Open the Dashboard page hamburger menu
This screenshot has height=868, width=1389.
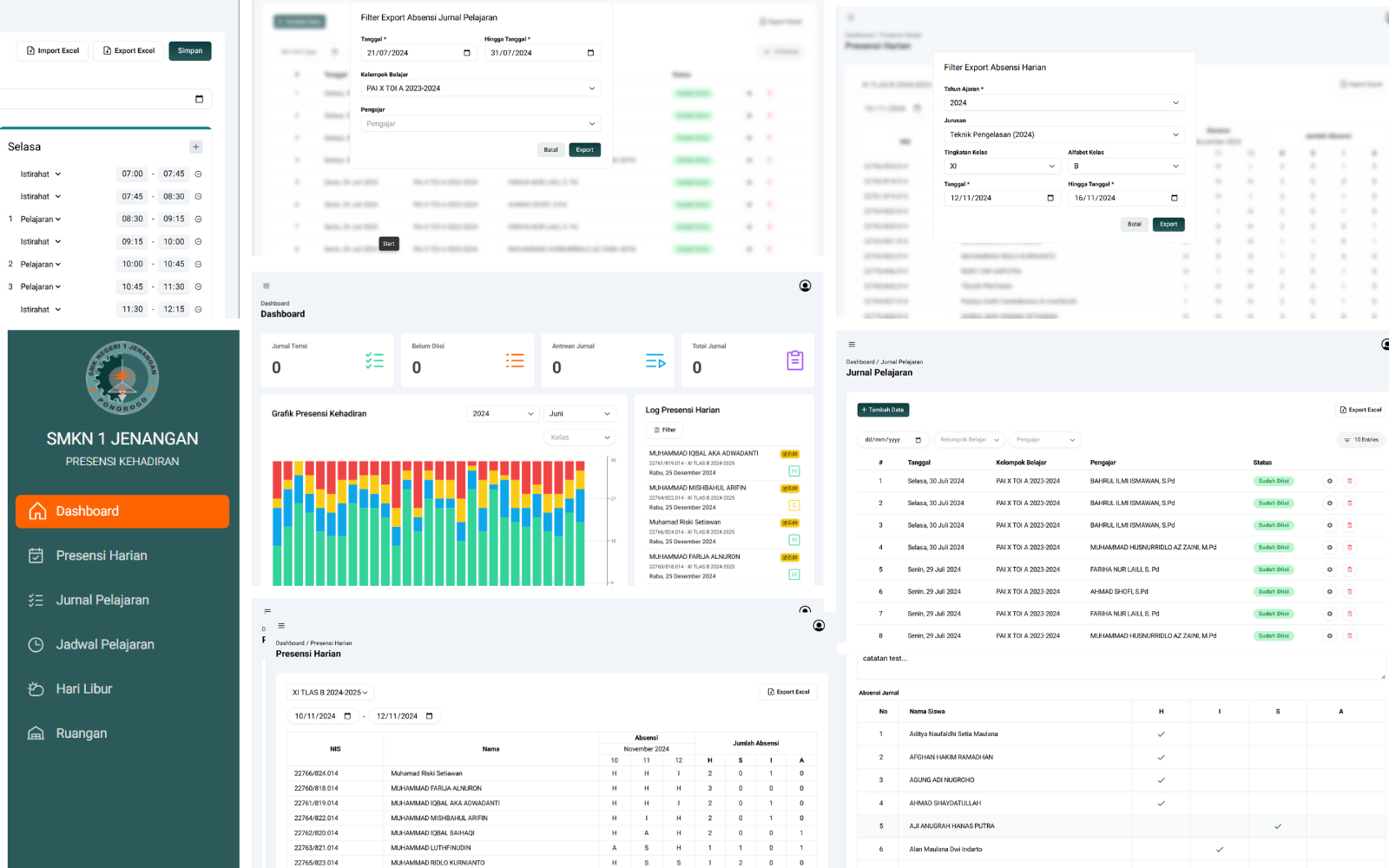click(x=267, y=286)
